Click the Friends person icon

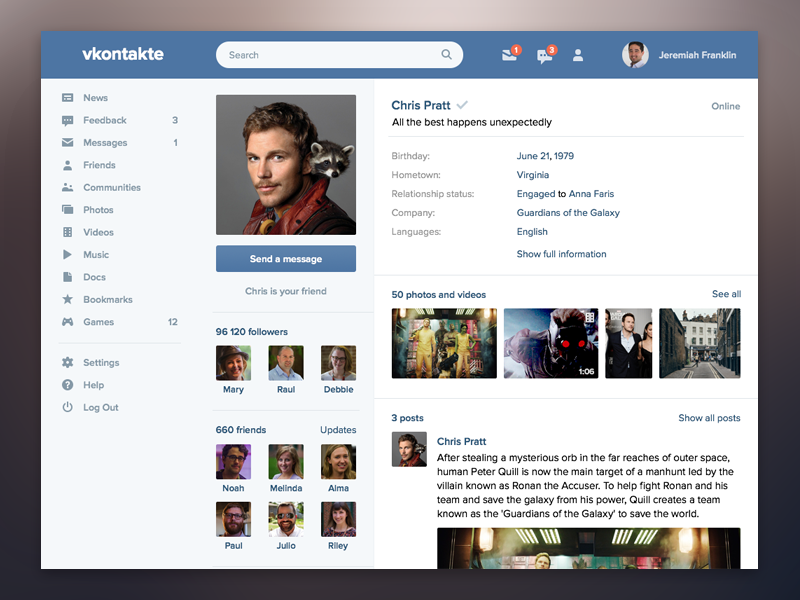(67, 165)
